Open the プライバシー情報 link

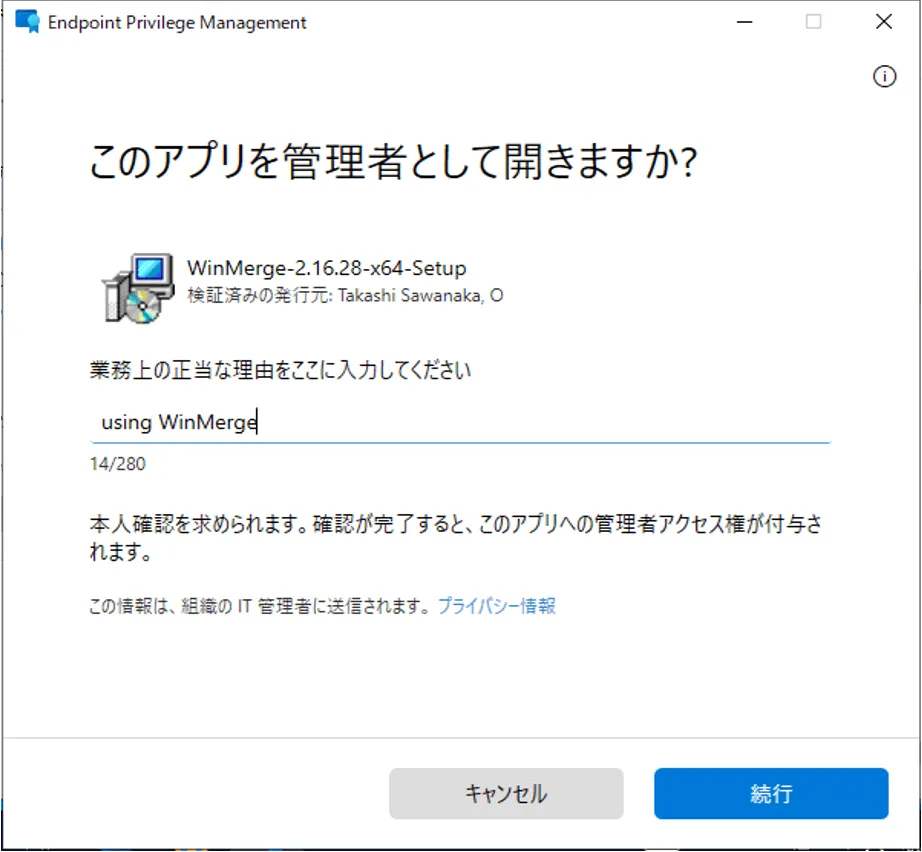(497, 606)
